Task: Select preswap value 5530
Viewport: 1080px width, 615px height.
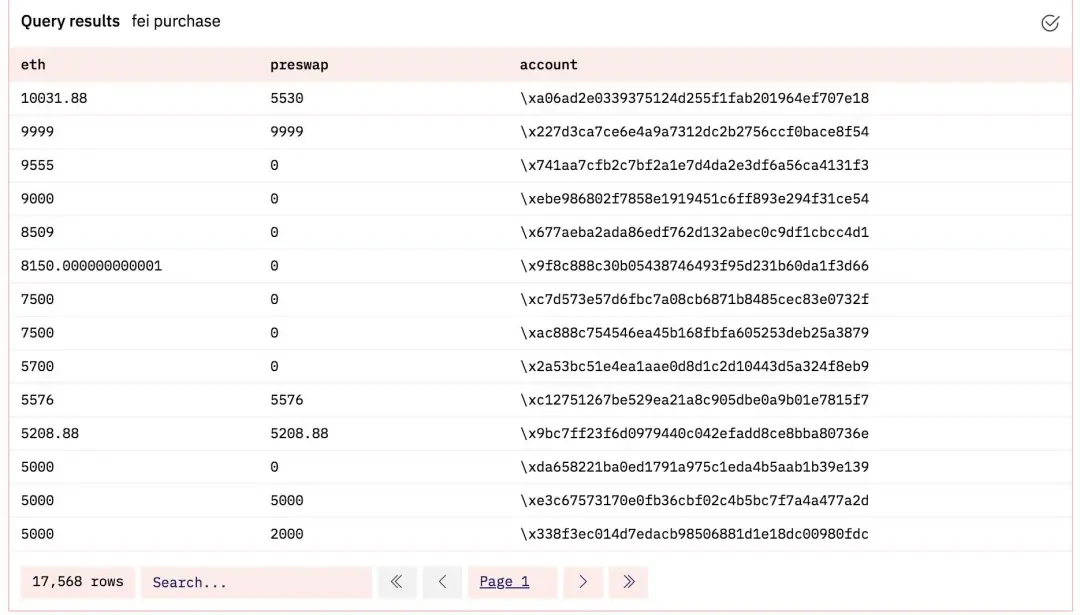Action: tap(287, 98)
